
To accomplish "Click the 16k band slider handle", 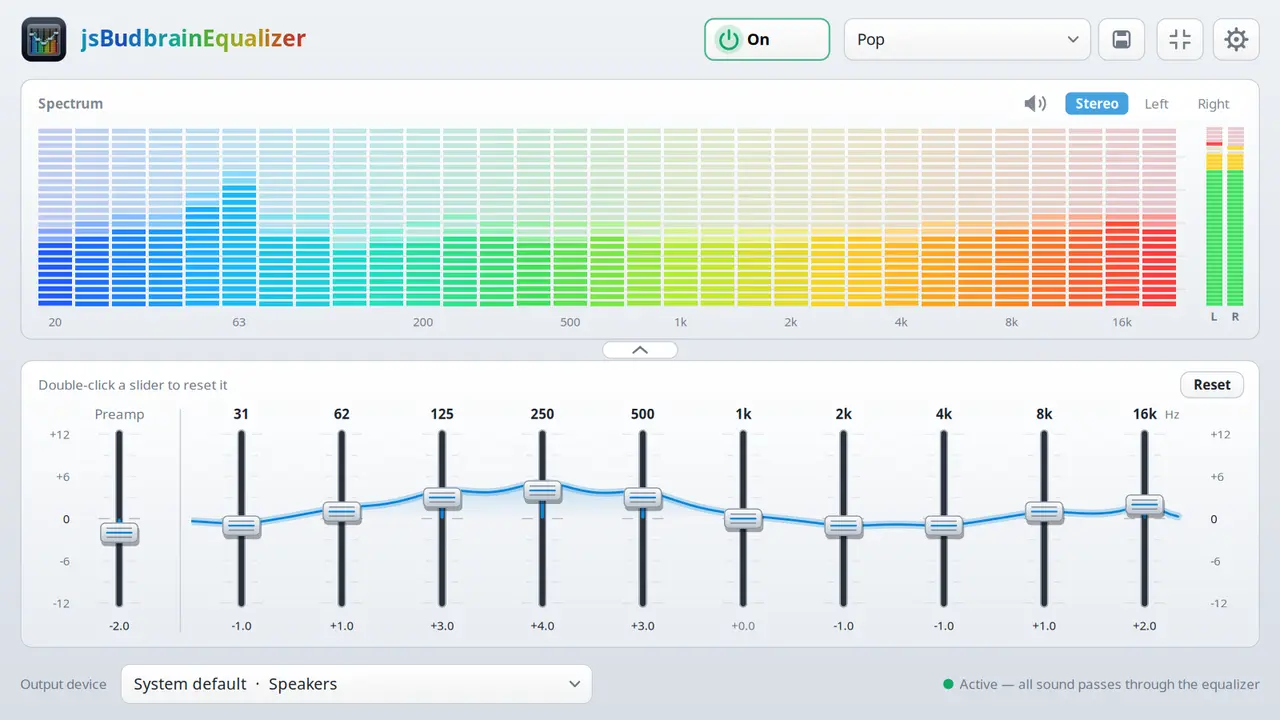I will point(1145,505).
